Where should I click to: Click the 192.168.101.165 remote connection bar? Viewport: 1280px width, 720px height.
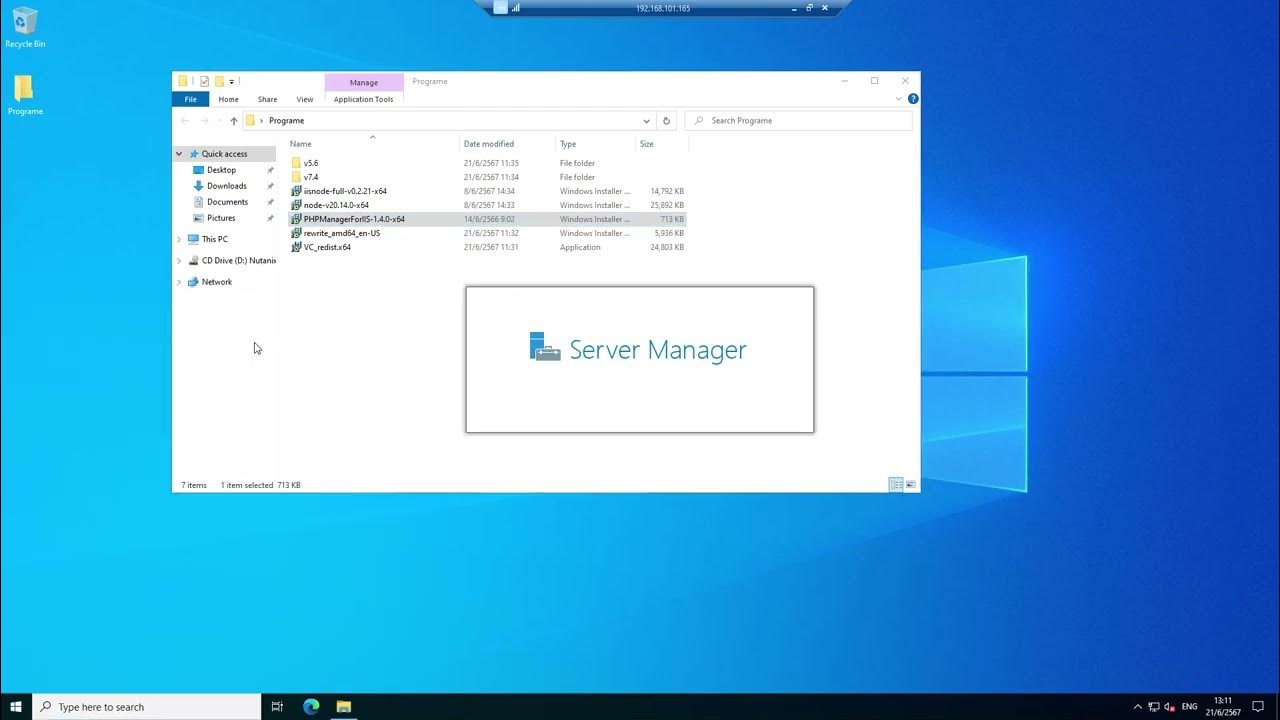(x=663, y=8)
